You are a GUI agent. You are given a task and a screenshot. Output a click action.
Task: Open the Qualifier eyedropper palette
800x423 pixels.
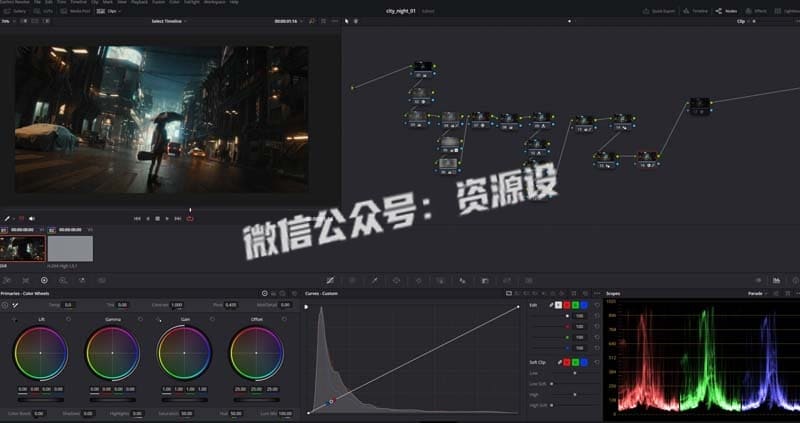[374, 280]
